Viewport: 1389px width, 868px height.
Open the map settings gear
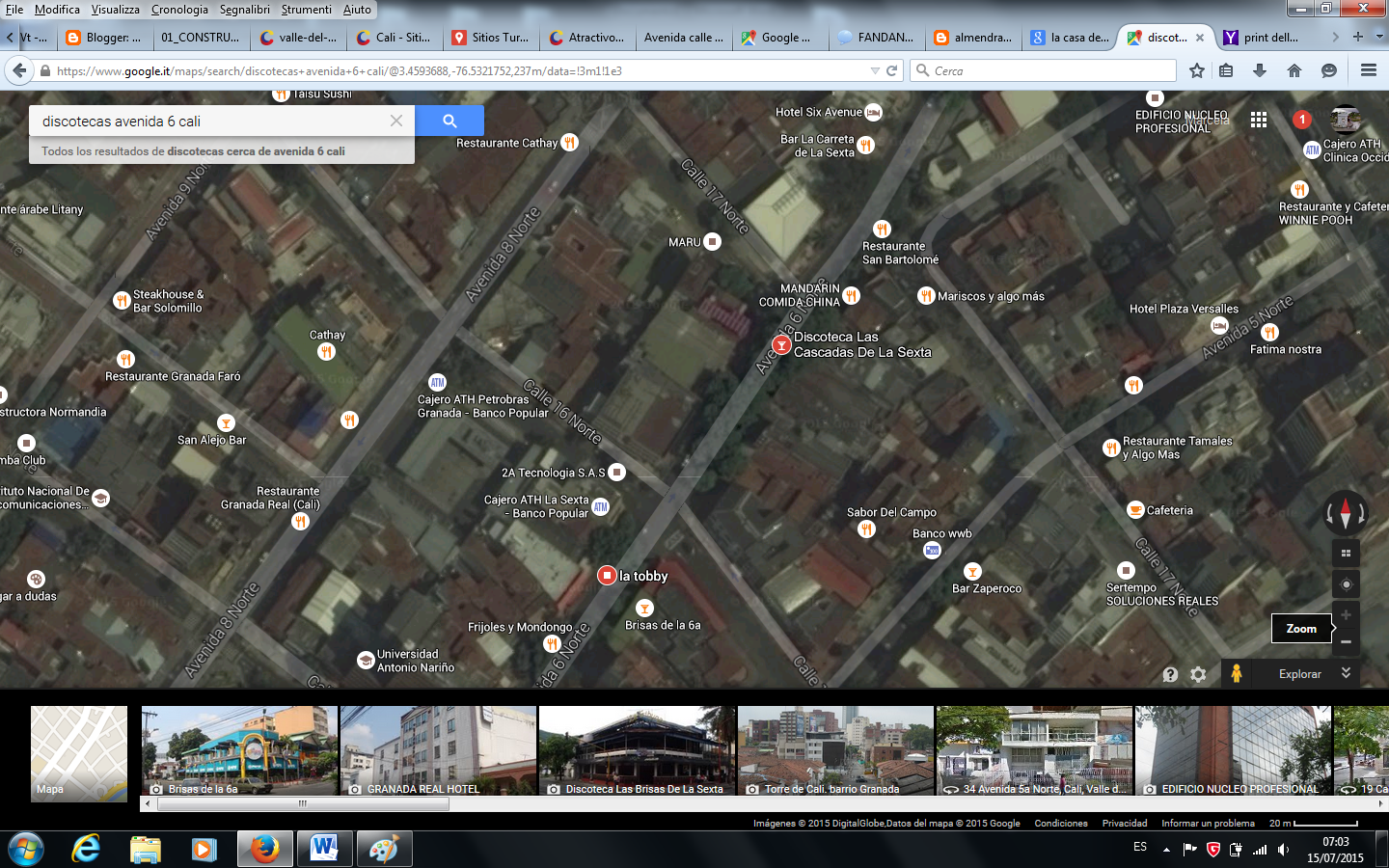pyautogui.click(x=1198, y=674)
